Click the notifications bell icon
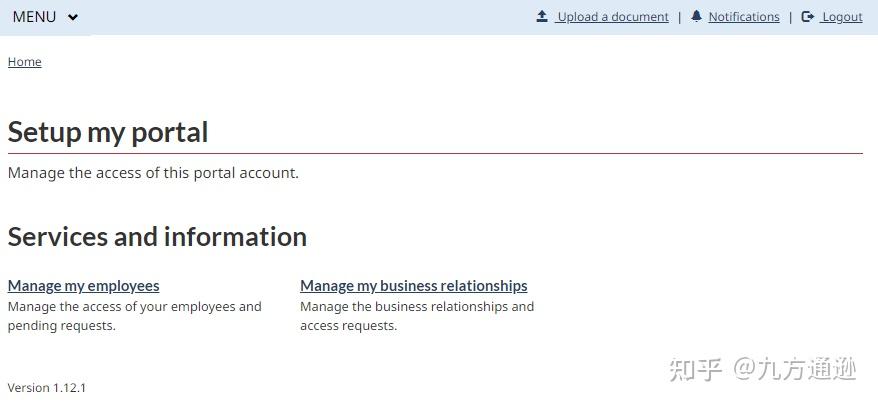The image size is (878, 404). tap(696, 16)
